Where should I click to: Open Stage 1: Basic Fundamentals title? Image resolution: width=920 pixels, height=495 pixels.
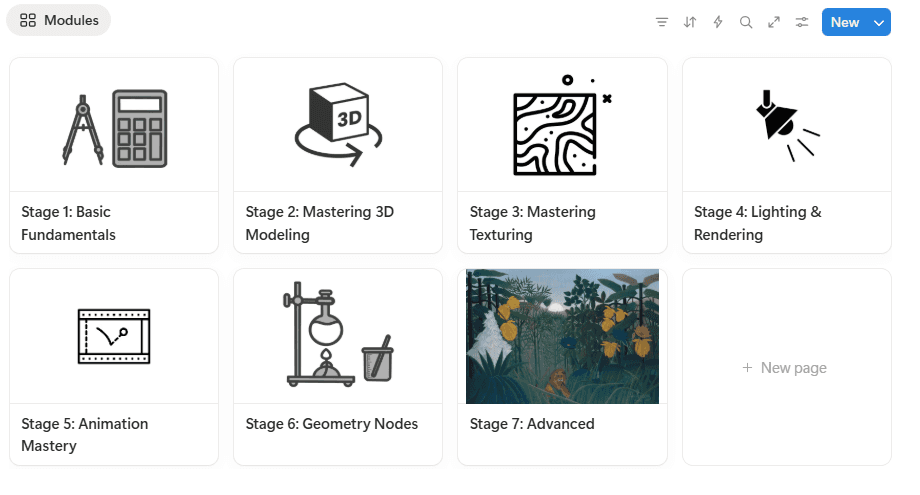pyautogui.click(x=68, y=223)
